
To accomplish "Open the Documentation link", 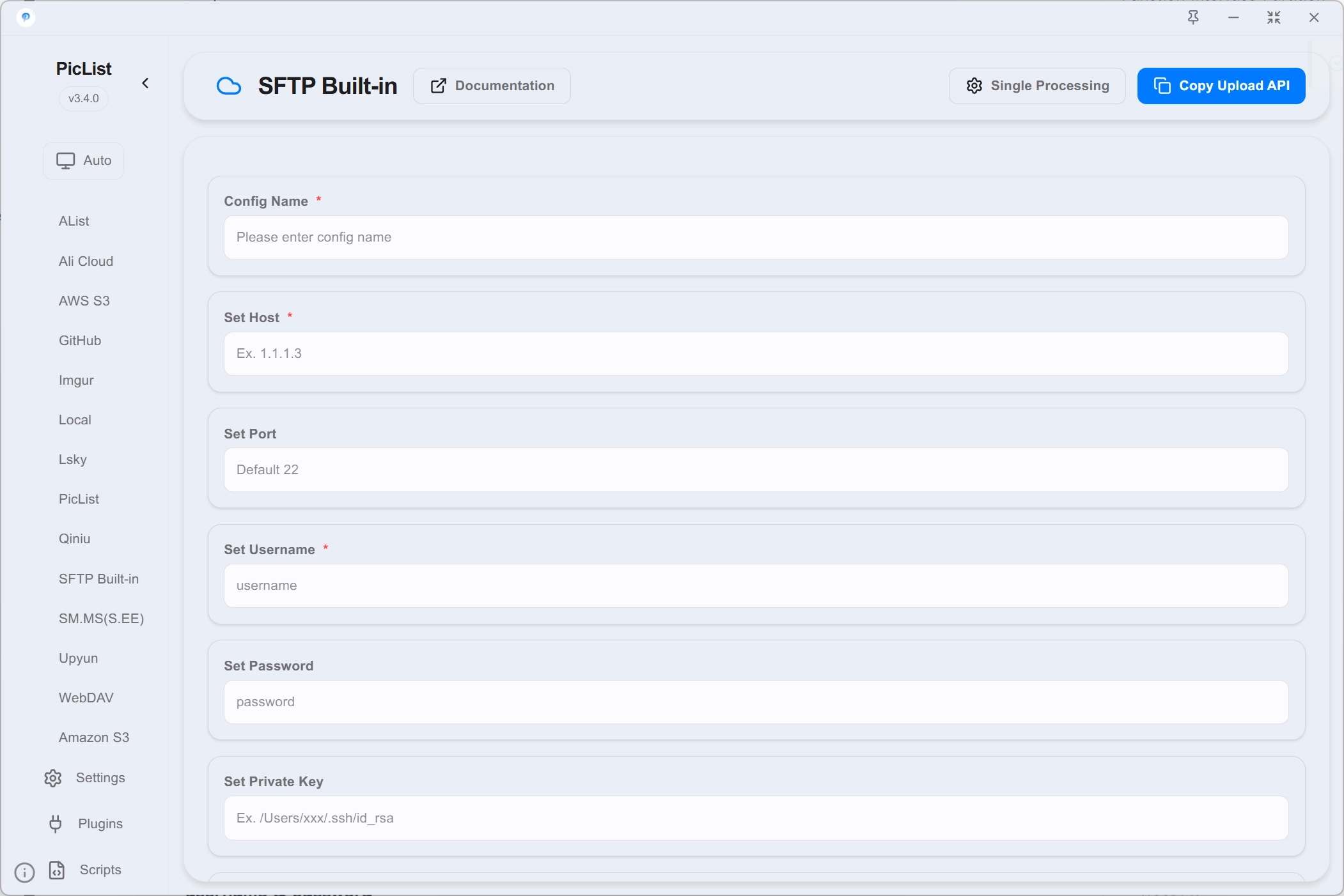I will tap(492, 86).
